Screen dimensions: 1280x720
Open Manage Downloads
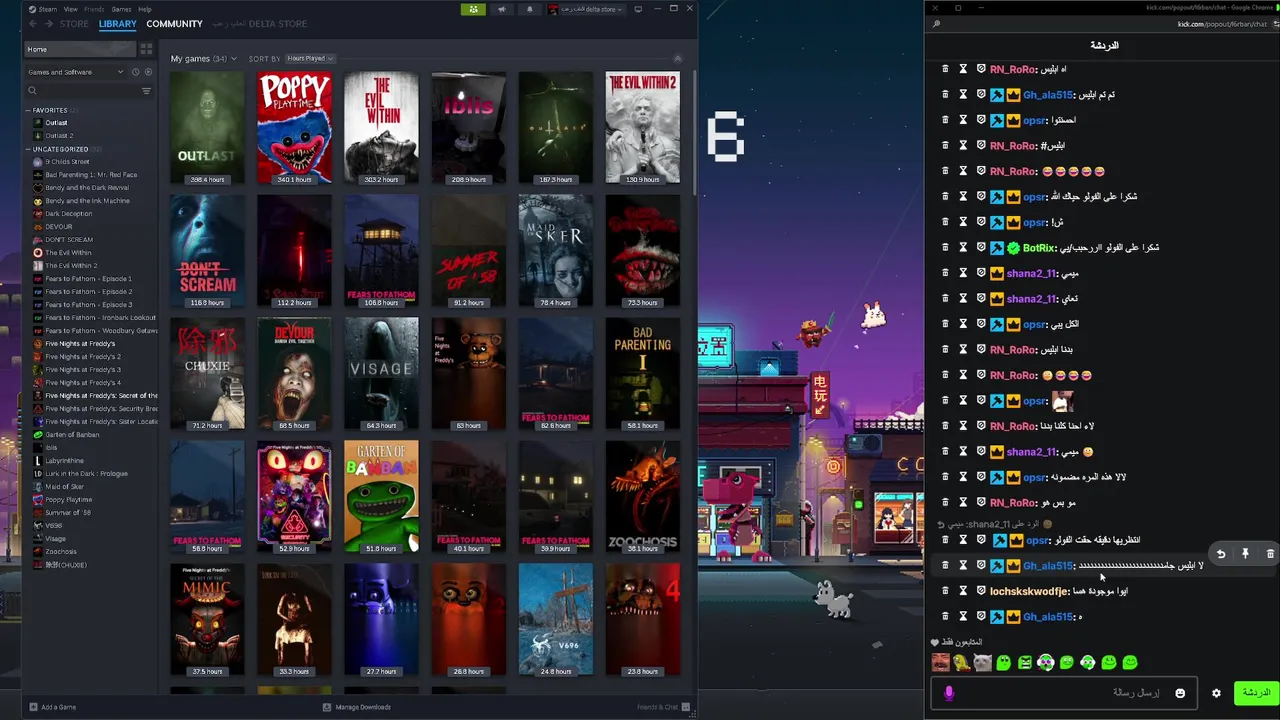(x=357, y=707)
